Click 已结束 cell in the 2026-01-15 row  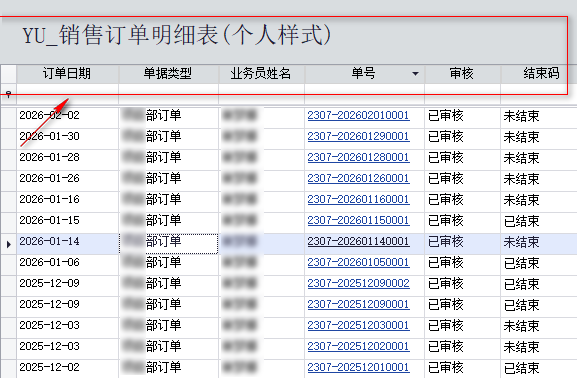pyautogui.click(x=539, y=223)
